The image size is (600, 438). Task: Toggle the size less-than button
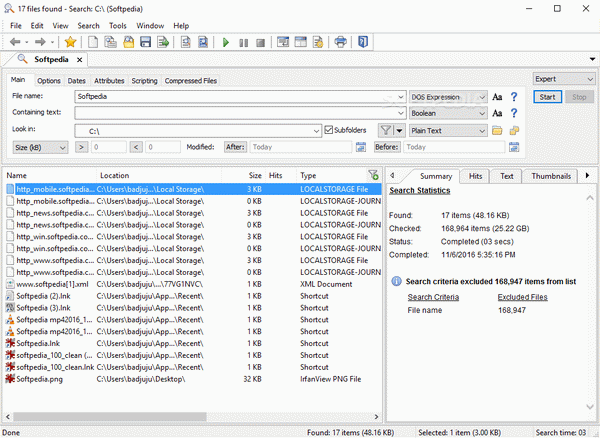(136, 147)
